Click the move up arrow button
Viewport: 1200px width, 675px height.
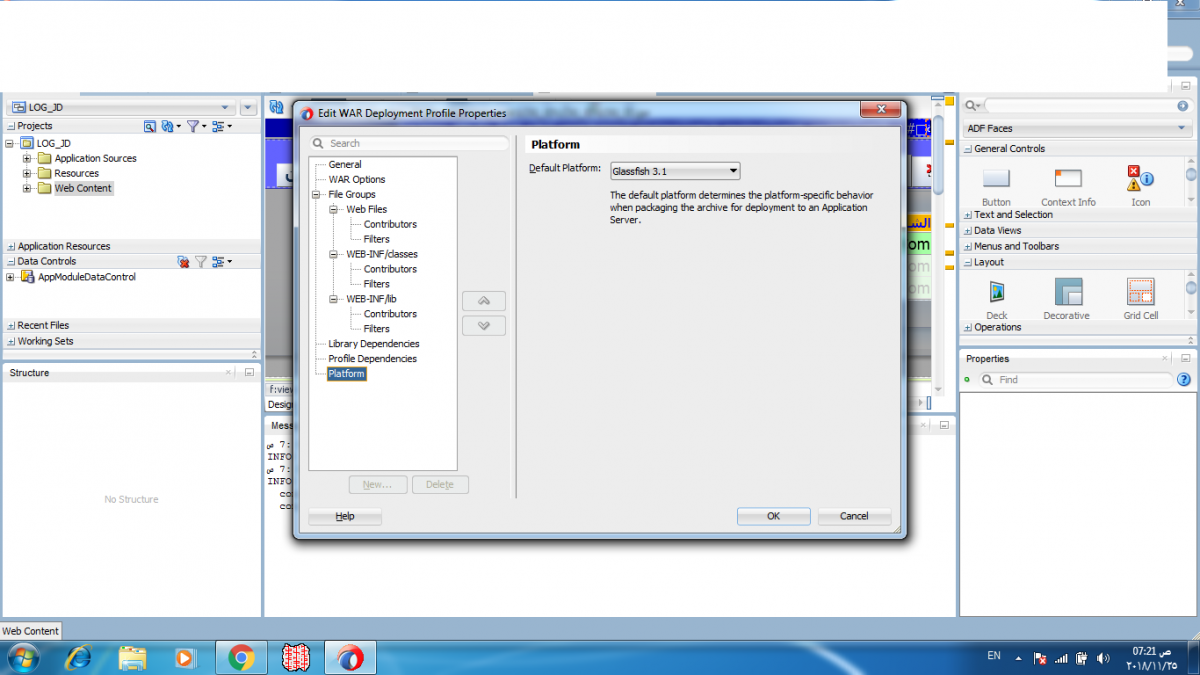(484, 301)
